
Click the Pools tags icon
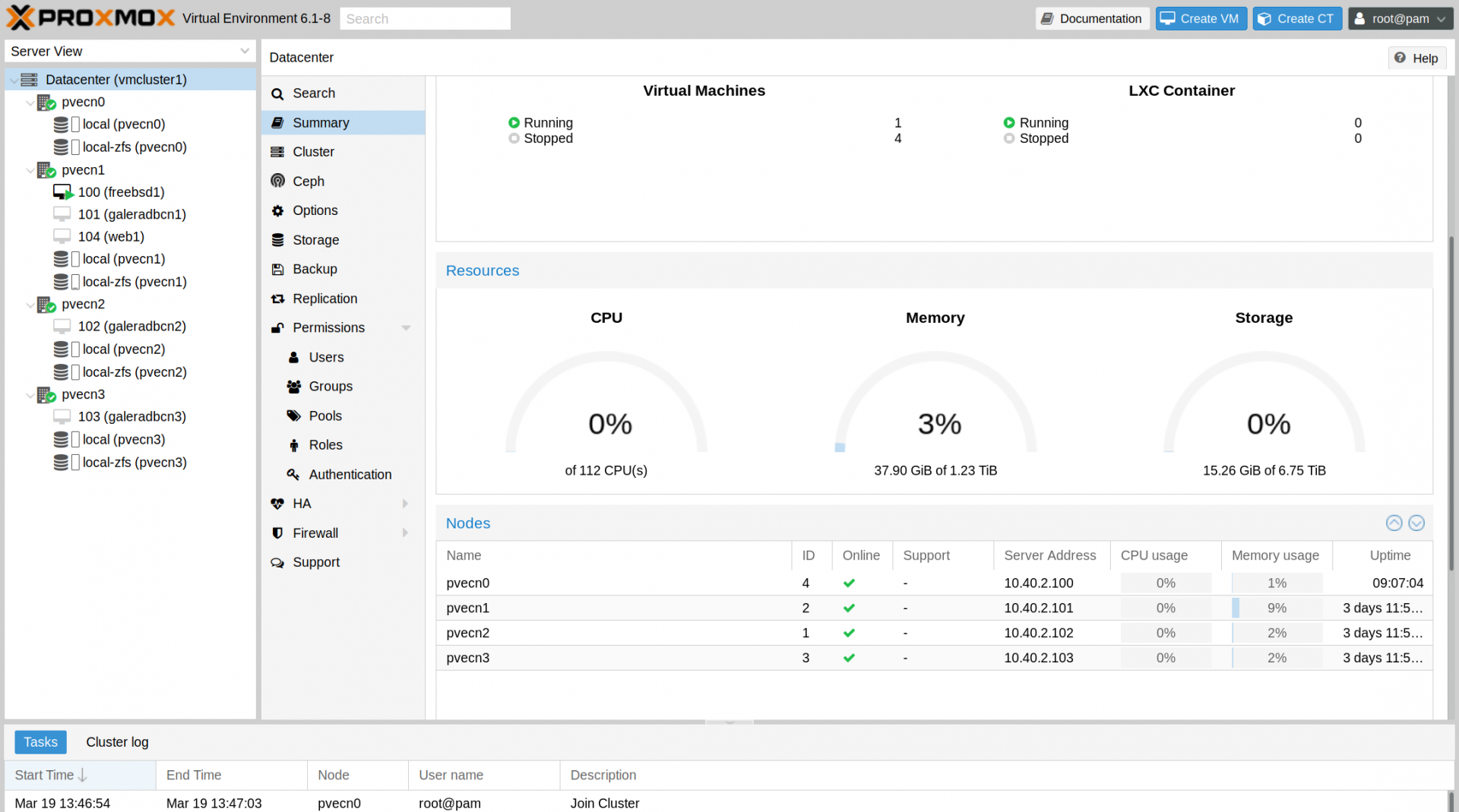[294, 415]
